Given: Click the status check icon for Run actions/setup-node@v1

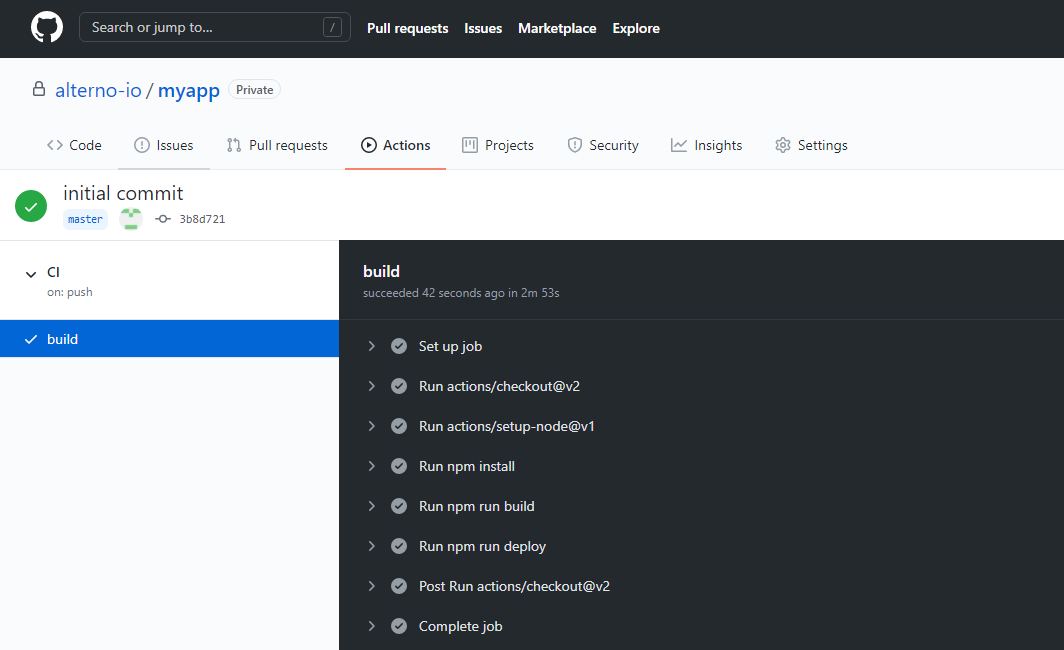Looking at the screenshot, I should [x=399, y=426].
